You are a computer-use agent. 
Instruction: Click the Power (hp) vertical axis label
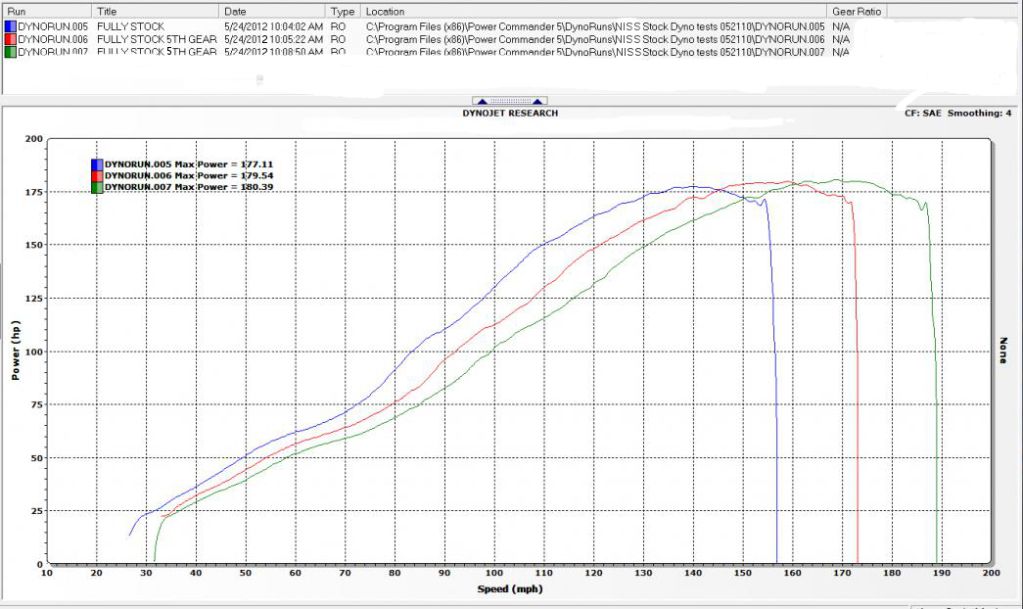(15, 351)
